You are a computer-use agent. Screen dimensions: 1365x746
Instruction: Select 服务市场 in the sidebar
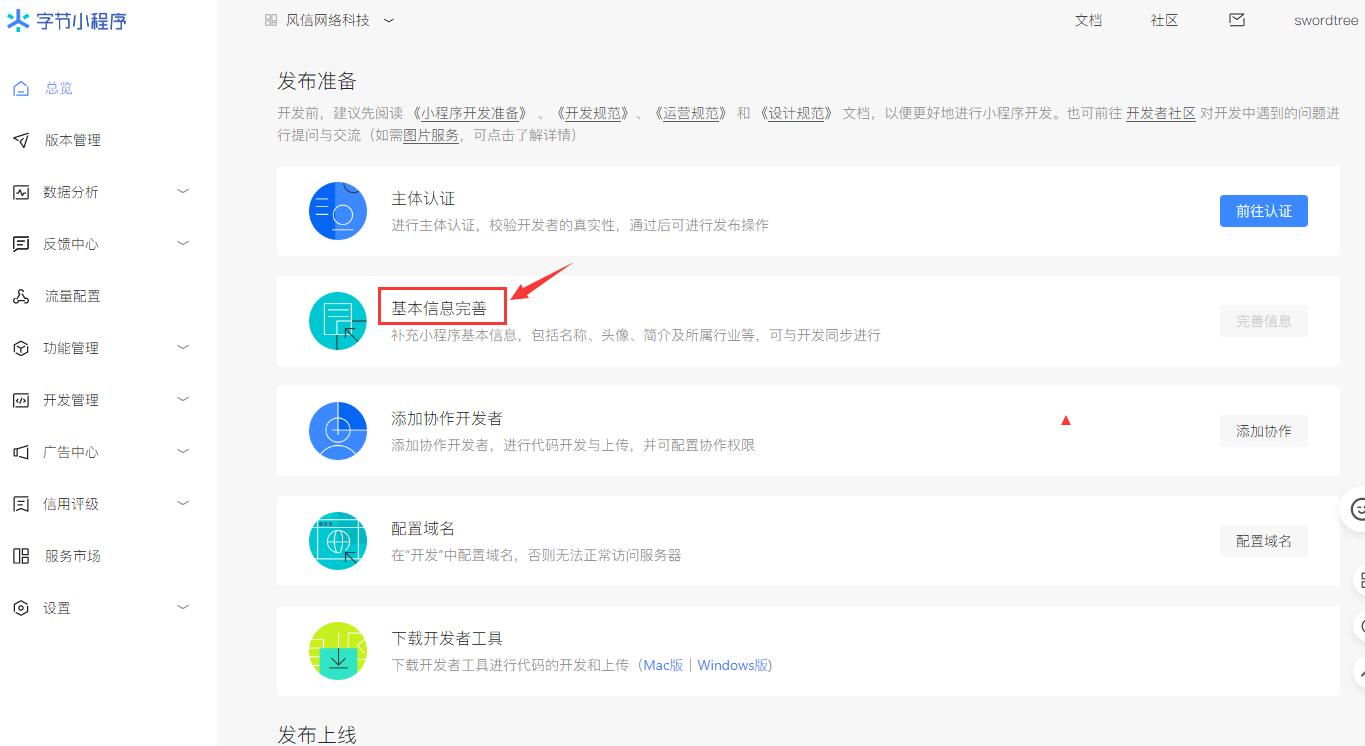[x=72, y=556]
